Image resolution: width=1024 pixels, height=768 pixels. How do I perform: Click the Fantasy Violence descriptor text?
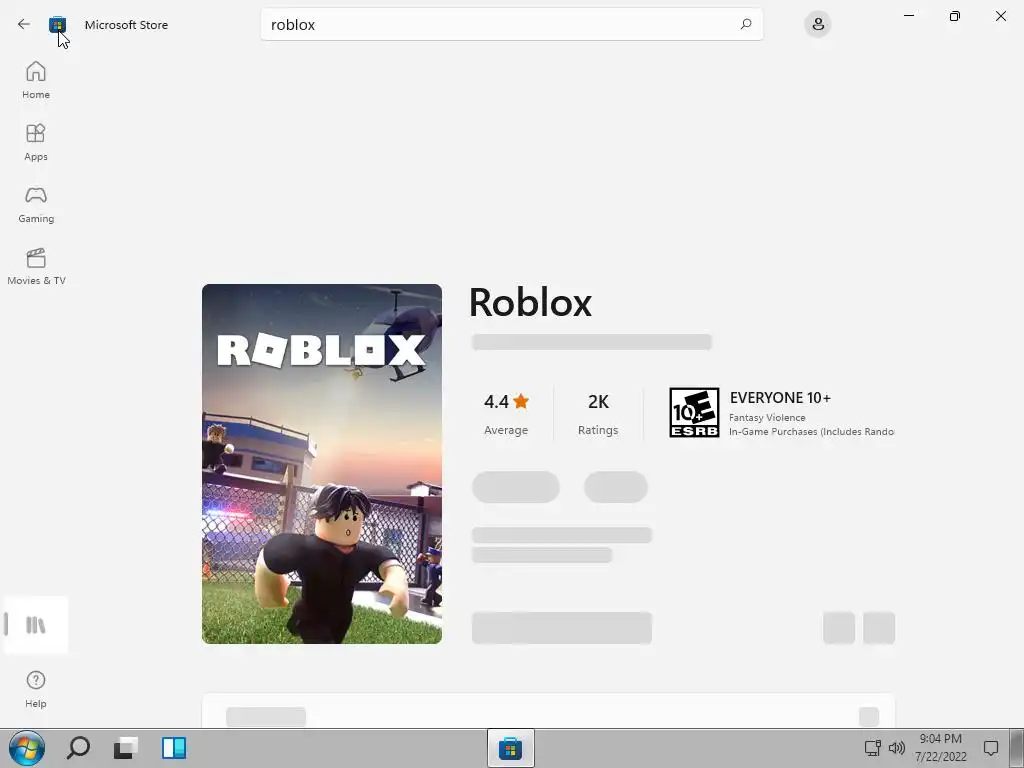pyautogui.click(x=767, y=417)
